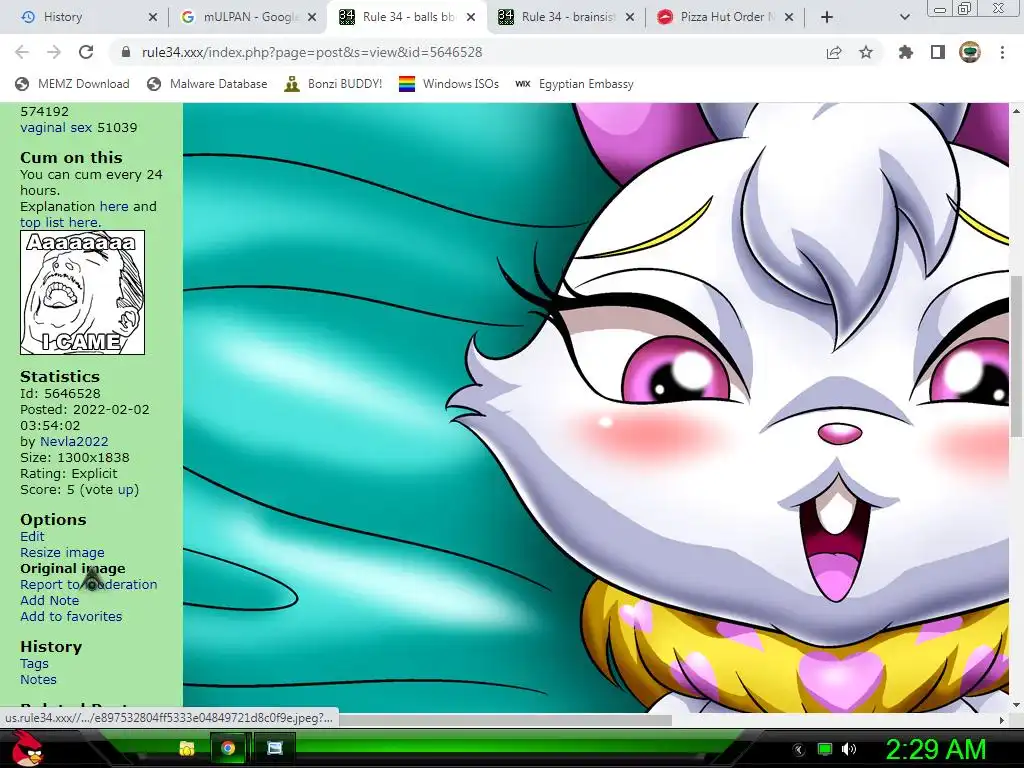Open the Tags history link
The width and height of the screenshot is (1024, 768).
(35, 664)
